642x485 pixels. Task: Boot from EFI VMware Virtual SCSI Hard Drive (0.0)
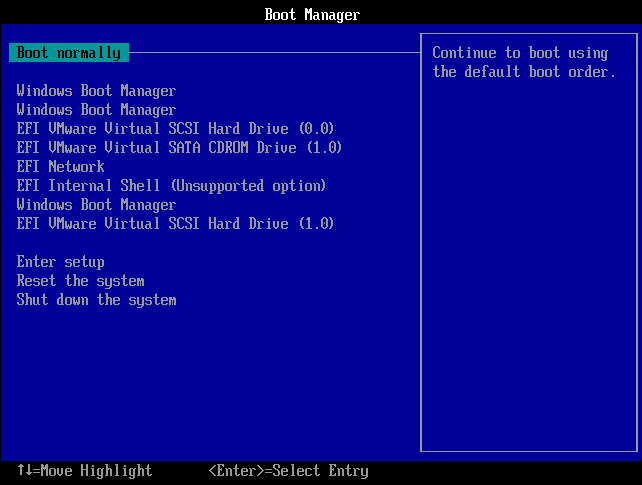click(x=175, y=129)
